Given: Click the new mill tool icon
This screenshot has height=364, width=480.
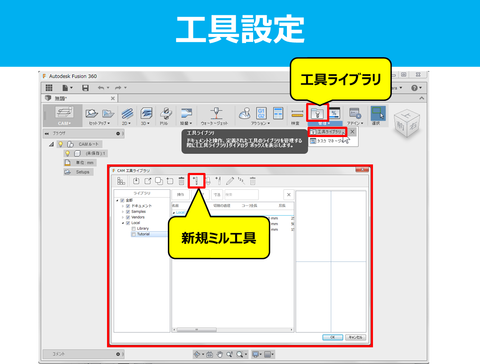Looking at the screenshot, I should (196, 181).
